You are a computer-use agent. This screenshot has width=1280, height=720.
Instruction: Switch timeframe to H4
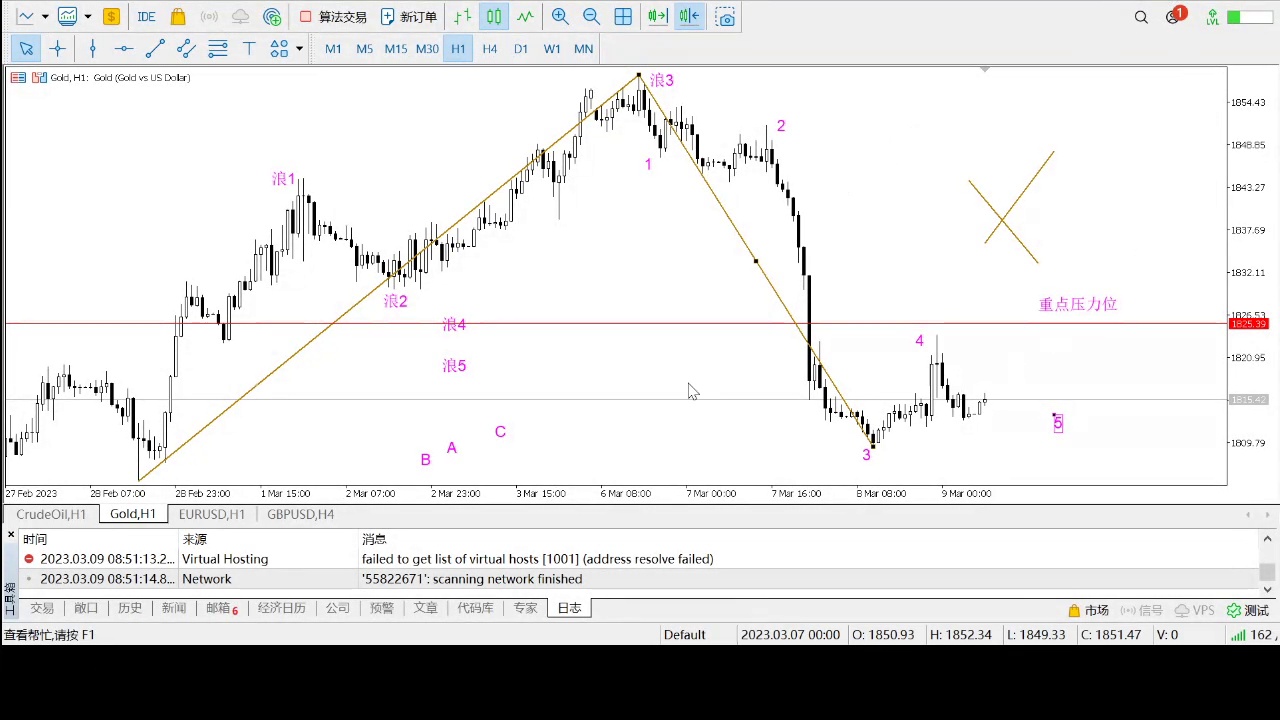coord(489,48)
